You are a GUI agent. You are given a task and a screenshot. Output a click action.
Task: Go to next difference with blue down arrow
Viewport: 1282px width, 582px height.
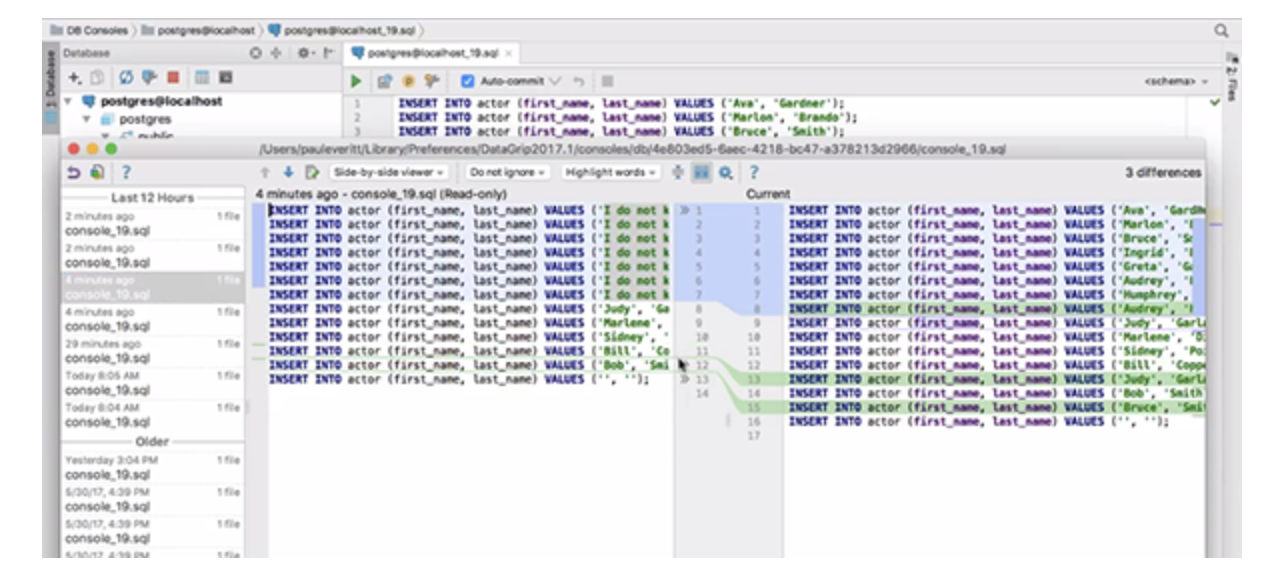pos(289,173)
